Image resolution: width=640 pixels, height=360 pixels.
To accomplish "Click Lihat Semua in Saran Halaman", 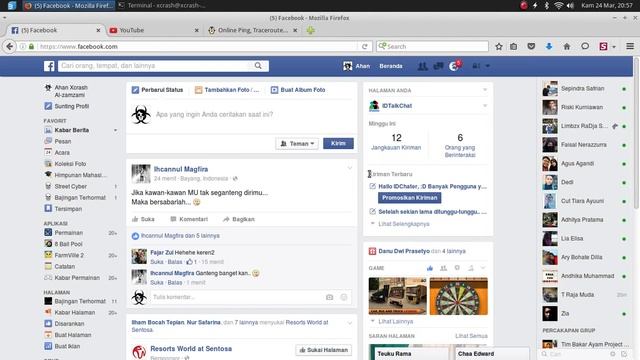I will tap(471, 336).
